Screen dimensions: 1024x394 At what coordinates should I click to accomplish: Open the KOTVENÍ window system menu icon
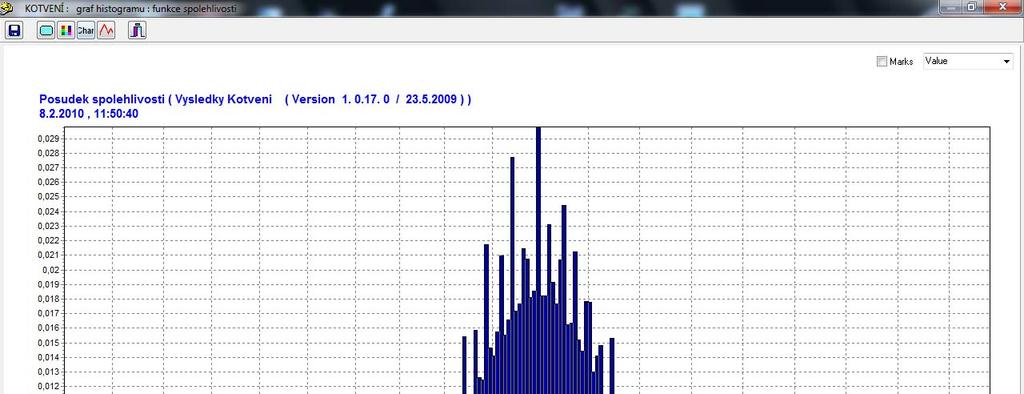[x=8, y=8]
